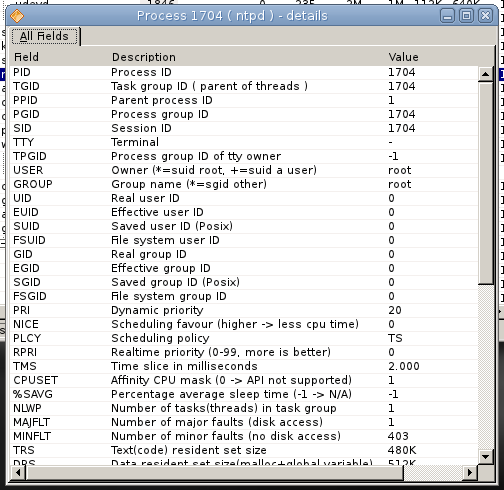
Task: Click the value 20 for PRI
Action: [395, 310]
